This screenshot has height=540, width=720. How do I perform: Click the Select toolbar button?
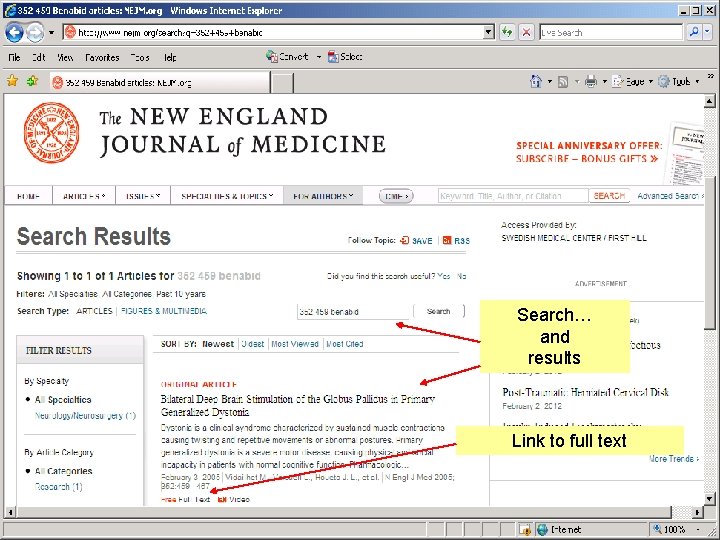345,56
